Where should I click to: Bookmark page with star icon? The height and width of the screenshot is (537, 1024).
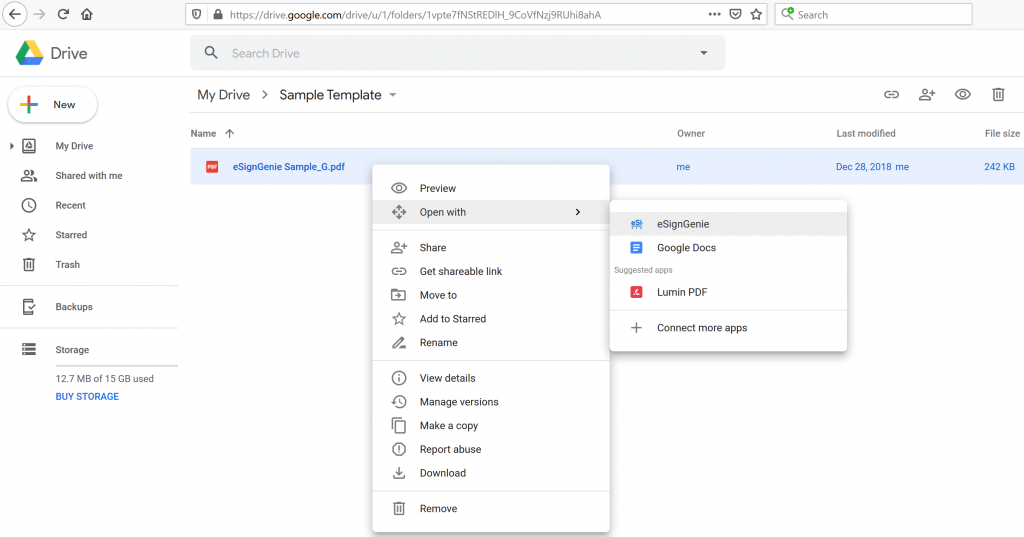[756, 14]
